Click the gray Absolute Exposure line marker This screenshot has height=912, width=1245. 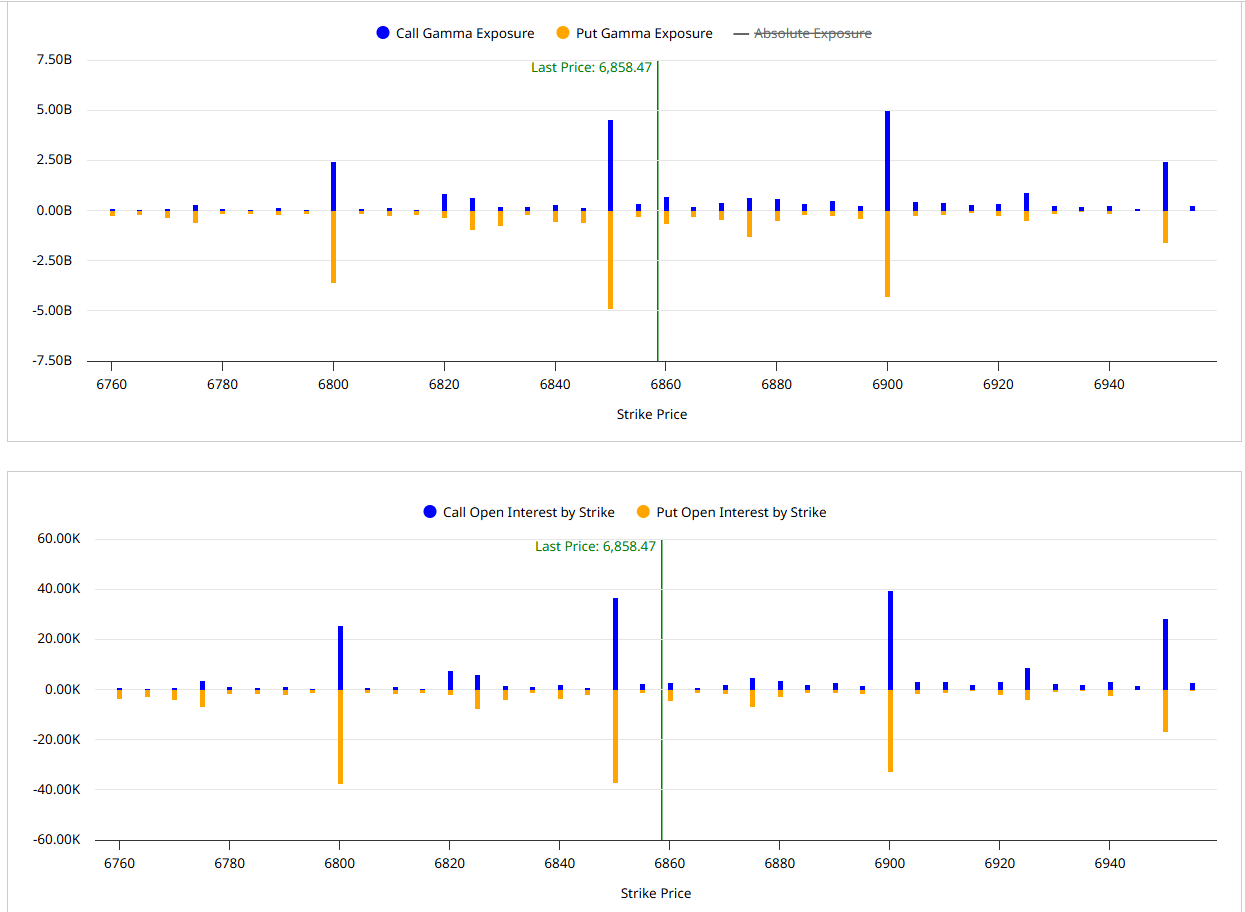coord(741,33)
